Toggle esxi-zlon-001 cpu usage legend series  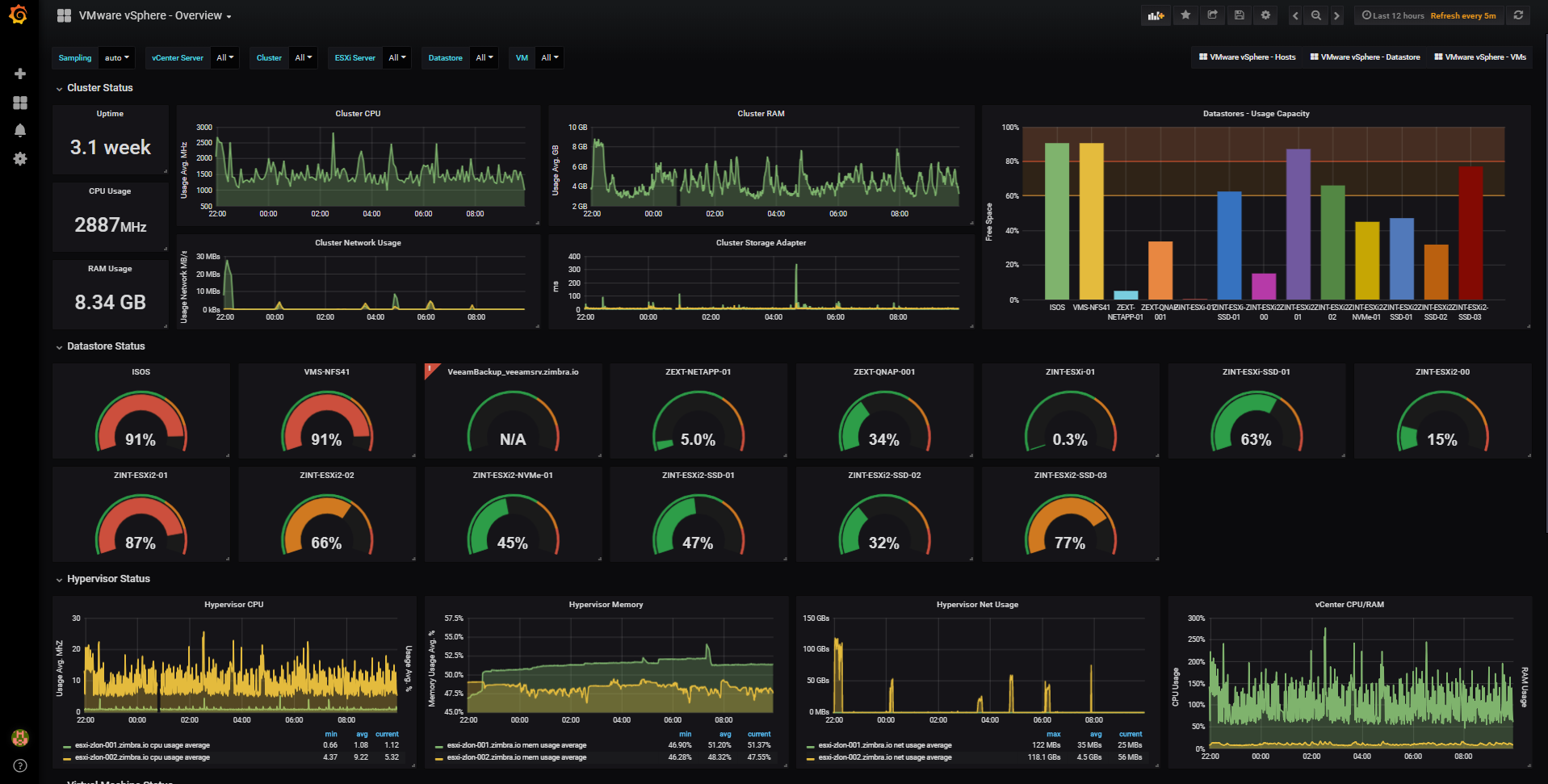point(142,745)
